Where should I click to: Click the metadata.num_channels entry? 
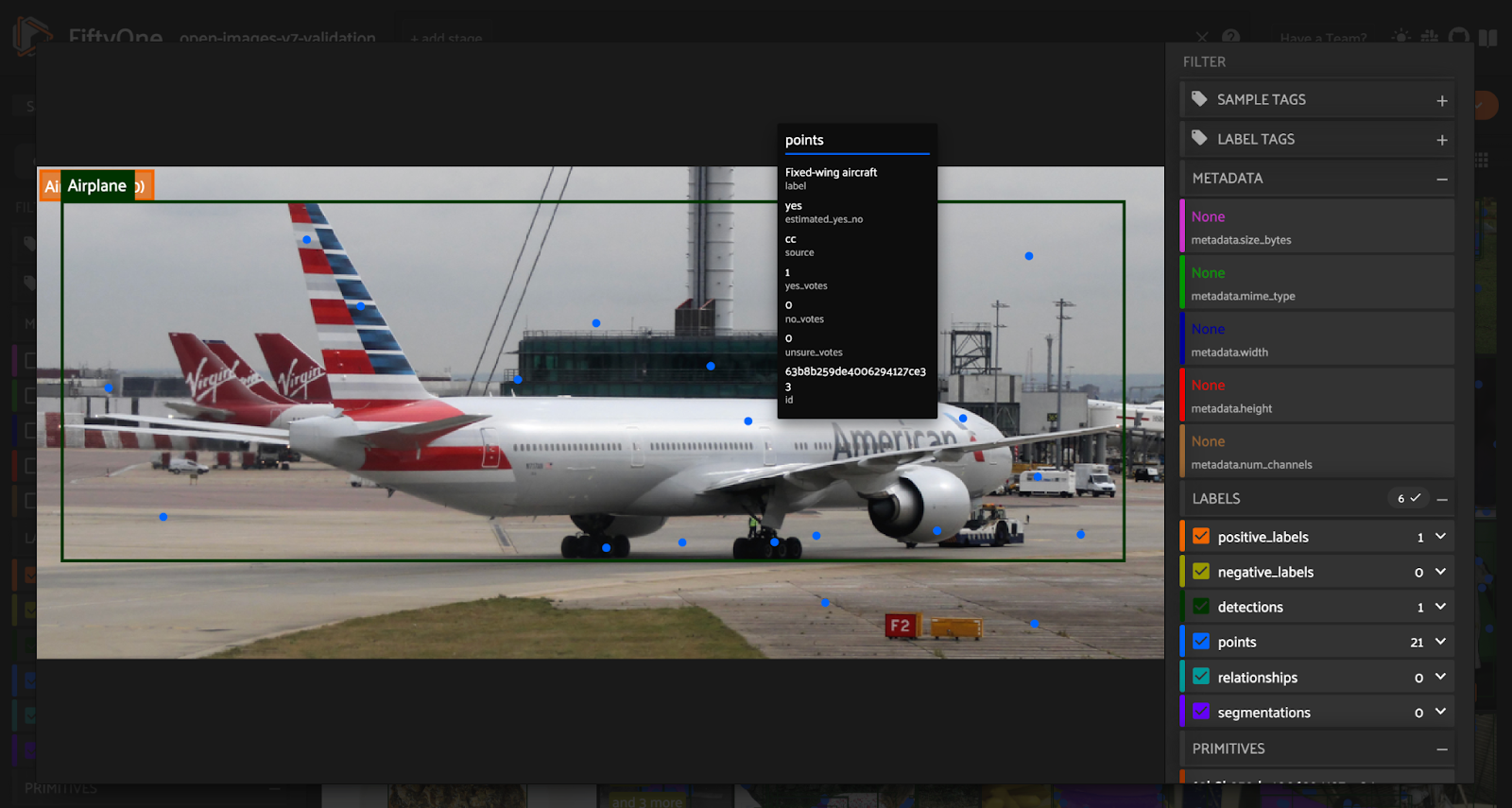(1317, 451)
